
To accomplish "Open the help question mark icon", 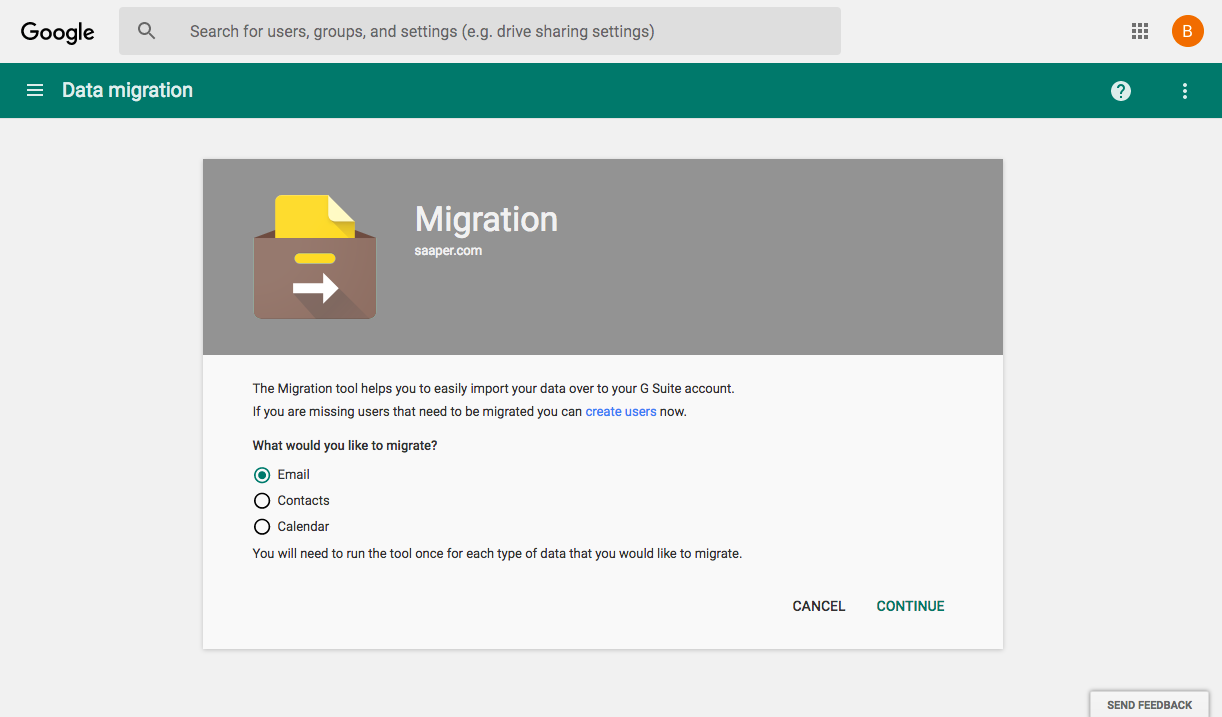I will [x=1121, y=91].
